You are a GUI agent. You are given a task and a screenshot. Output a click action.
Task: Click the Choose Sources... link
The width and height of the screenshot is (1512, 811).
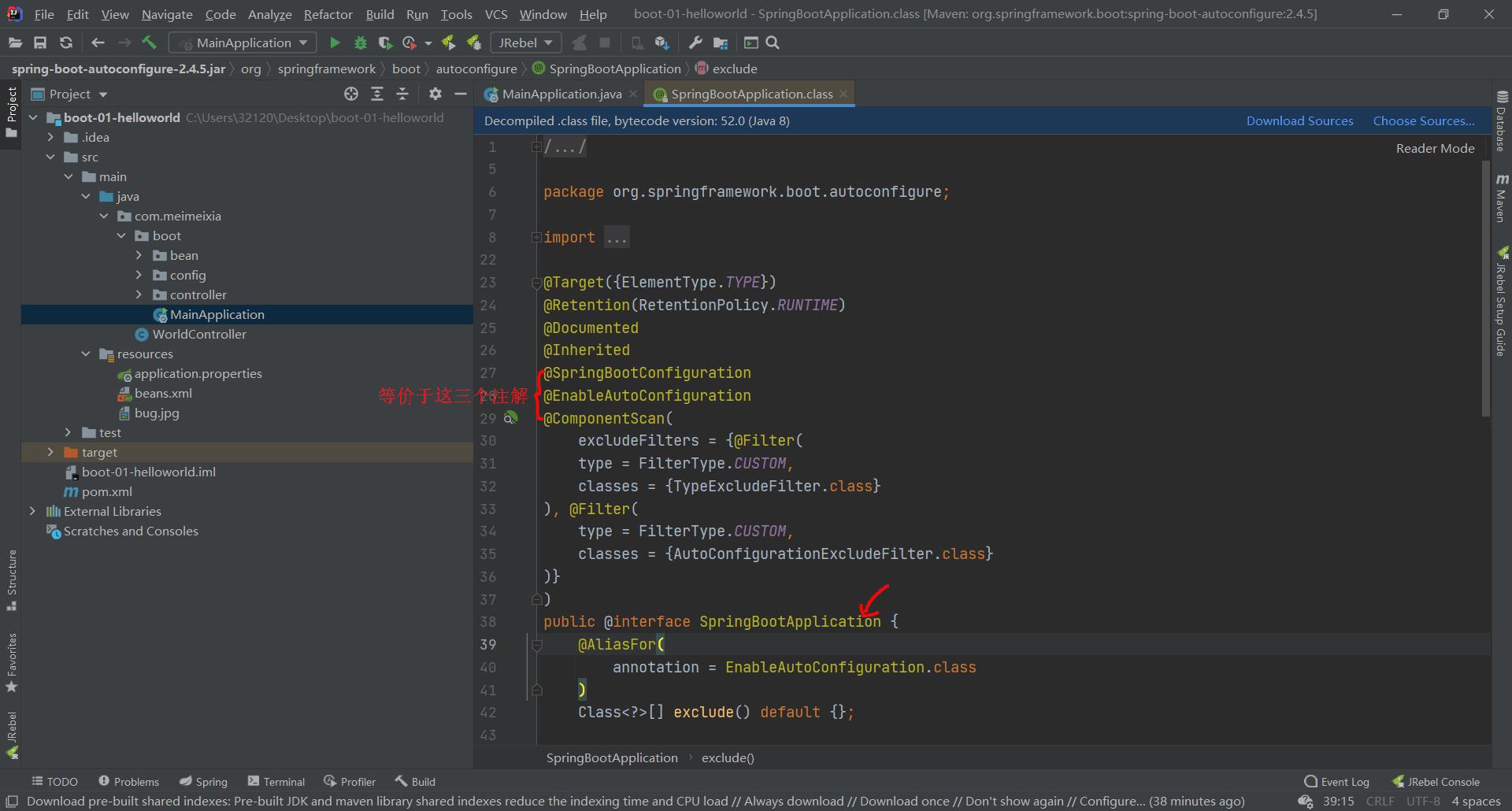[x=1424, y=120]
